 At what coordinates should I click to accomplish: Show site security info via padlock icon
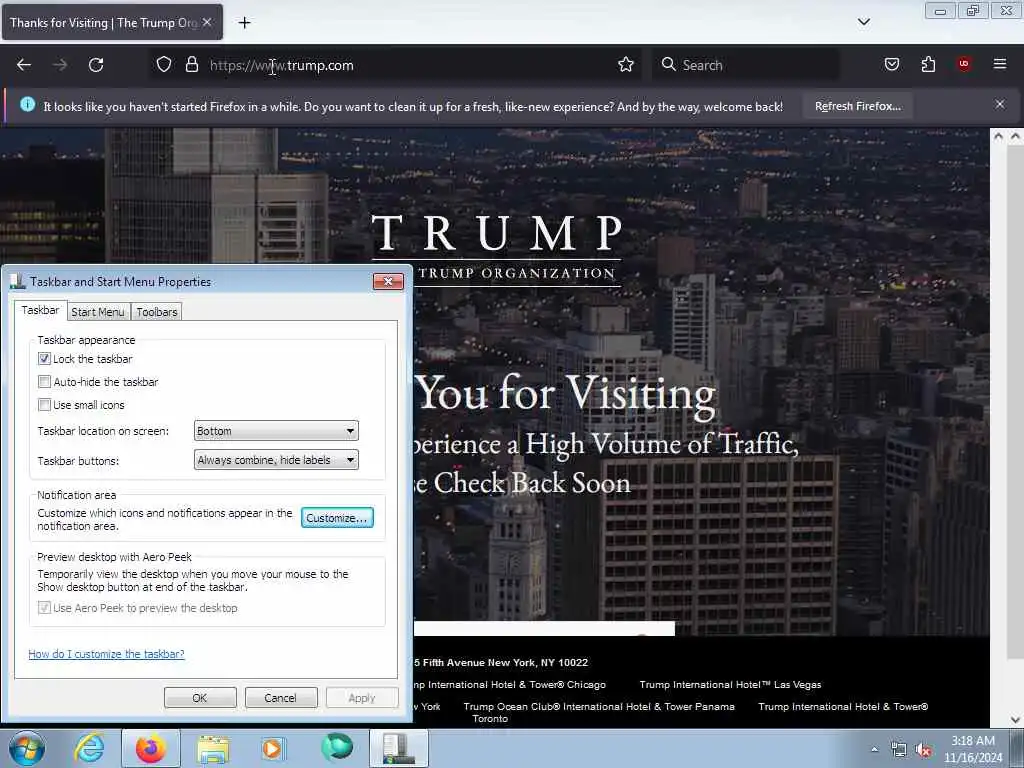tap(191, 65)
